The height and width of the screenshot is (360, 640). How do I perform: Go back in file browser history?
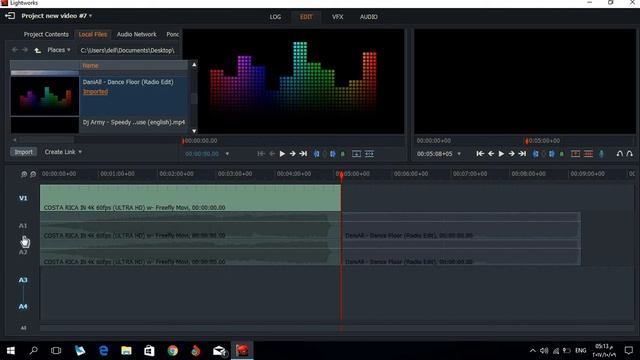(15, 50)
